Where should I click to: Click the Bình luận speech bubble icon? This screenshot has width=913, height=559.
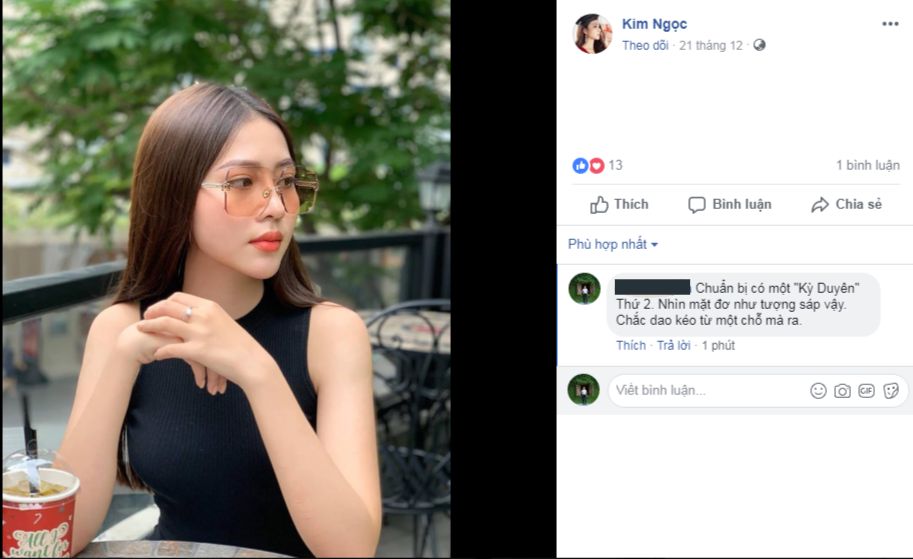tap(696, 205)
